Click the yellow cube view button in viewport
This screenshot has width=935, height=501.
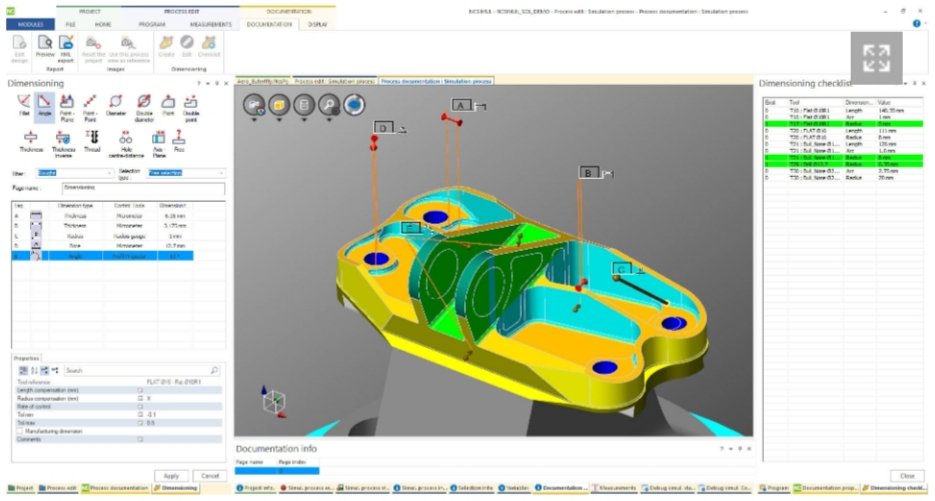(278, 105)
